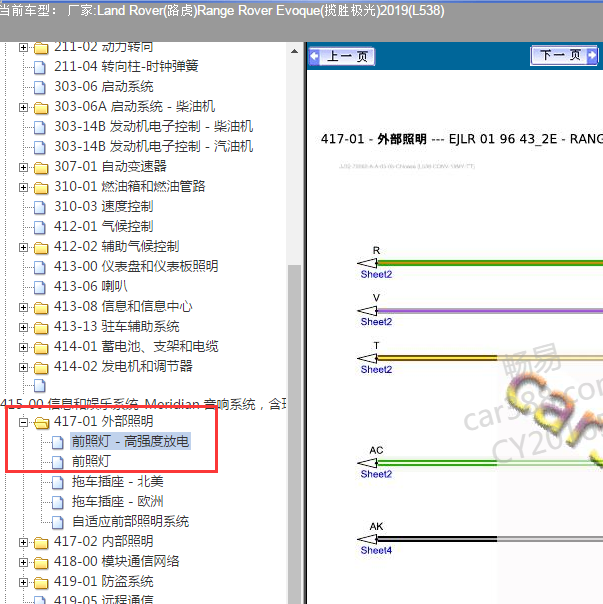The width and height of the screenshot is (603, 604).
Task: Expand the 414-02 发电机和调节器 folder
Action: 23,367
